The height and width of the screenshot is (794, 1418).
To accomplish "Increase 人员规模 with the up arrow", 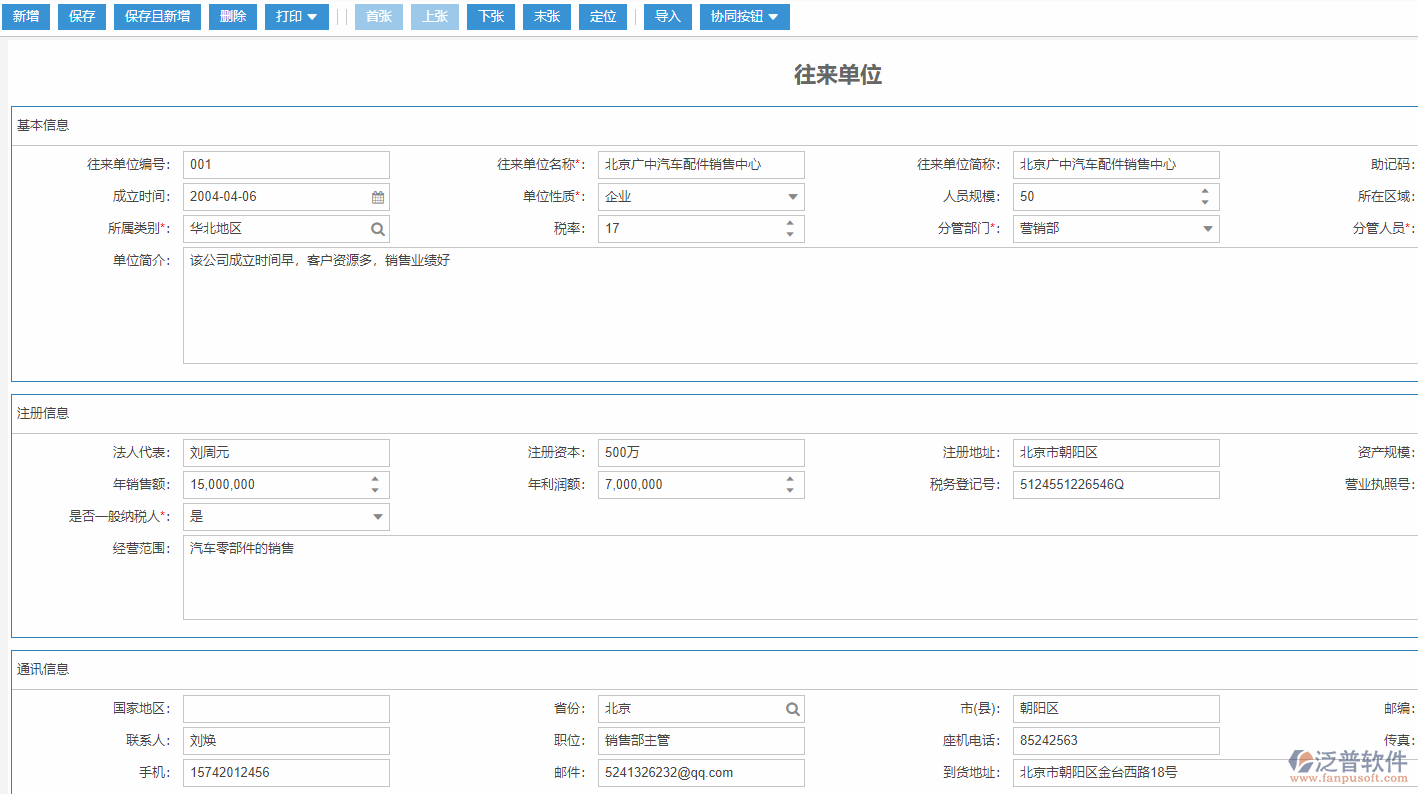I will click(x=1205, y=191).
